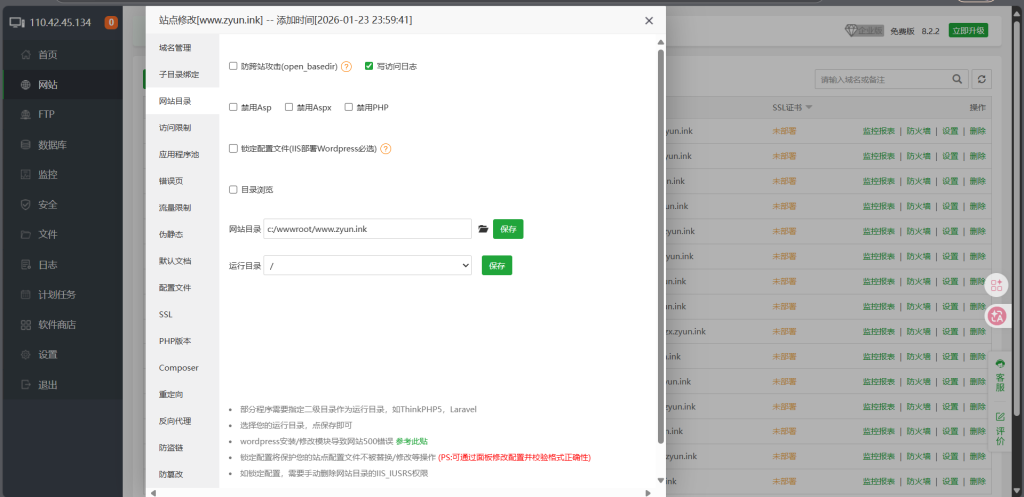Click the refresh icon beside the search box

[x=982, y=79]
